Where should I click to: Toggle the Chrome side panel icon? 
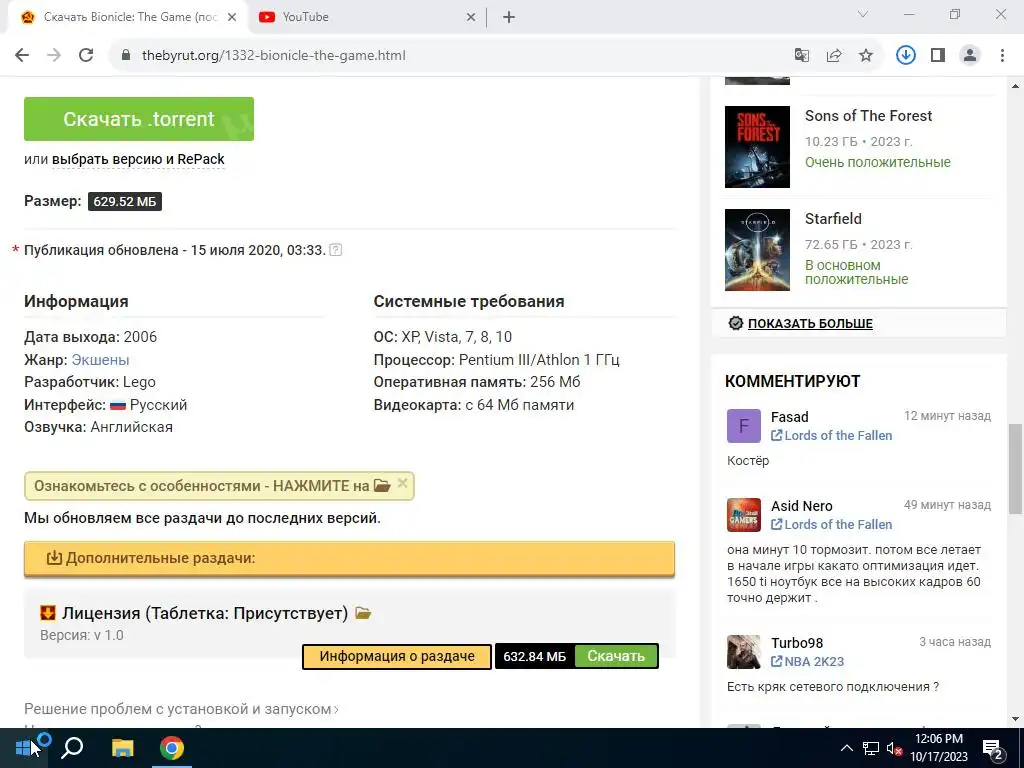[938, 56]
